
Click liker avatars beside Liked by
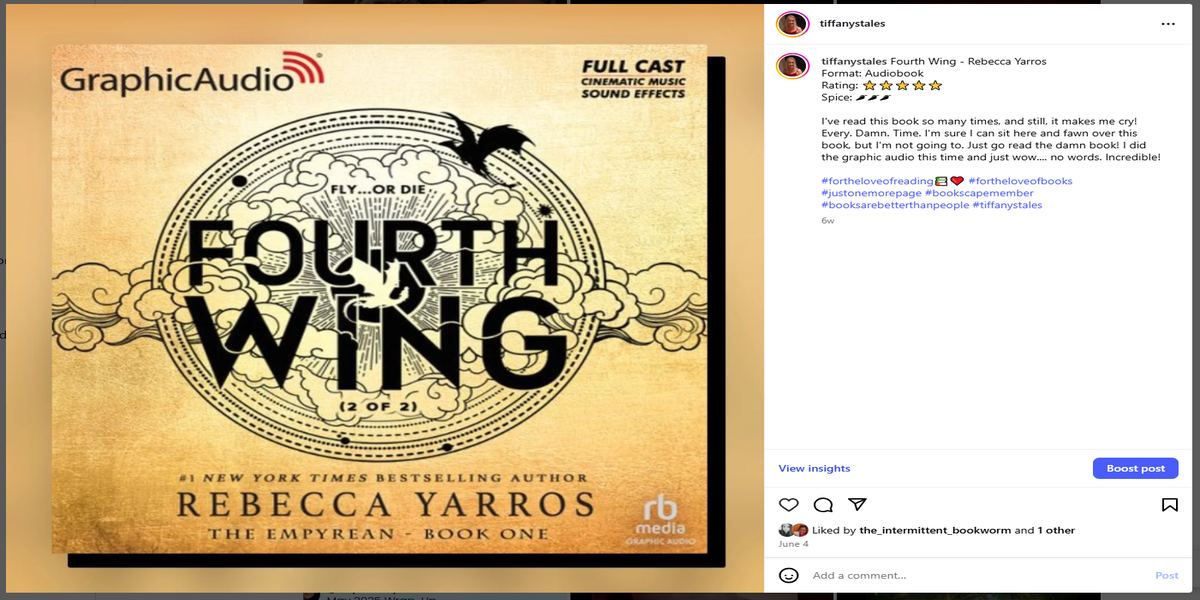(x=793, y=530)
